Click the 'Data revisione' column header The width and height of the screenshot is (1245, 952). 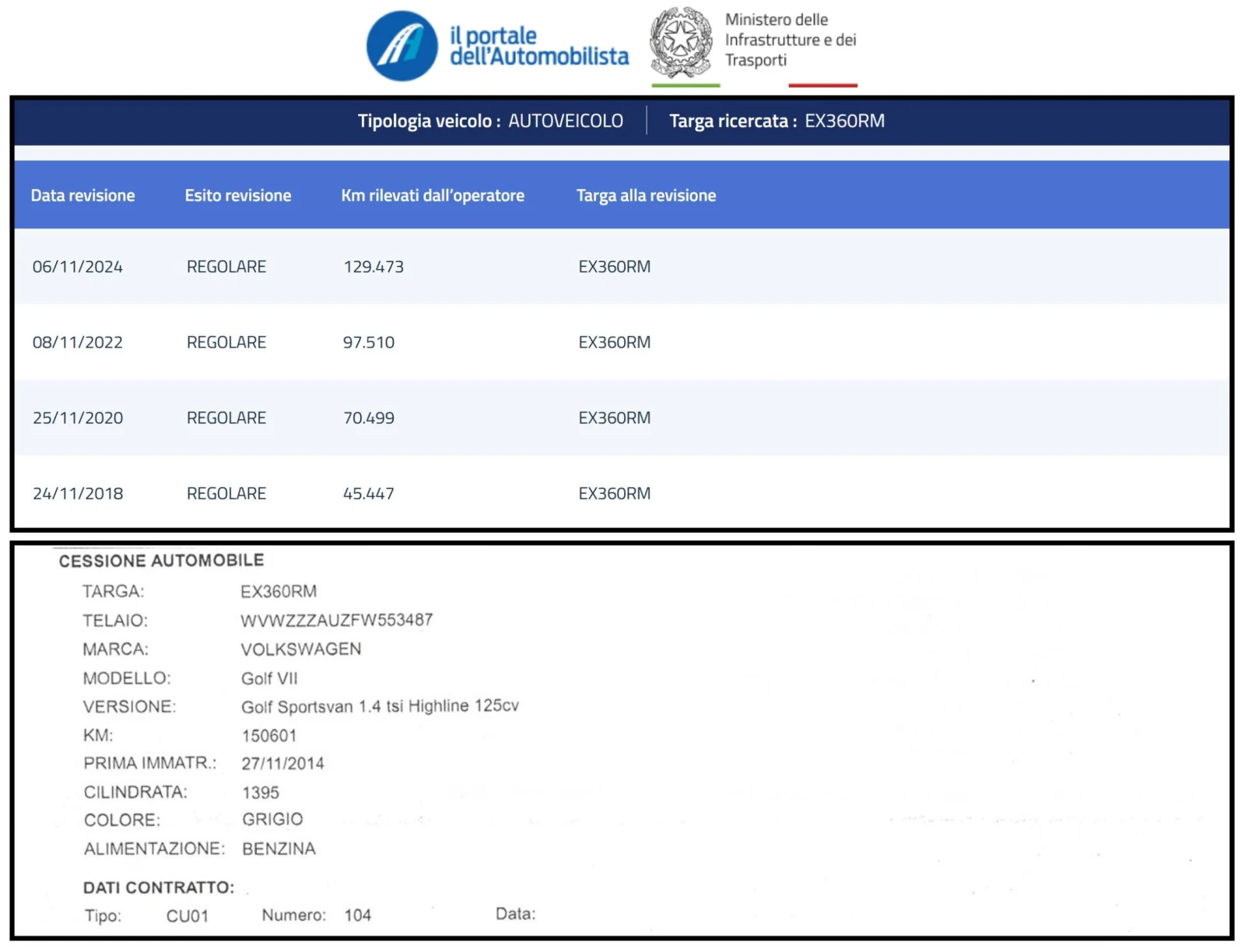point(82,195)
